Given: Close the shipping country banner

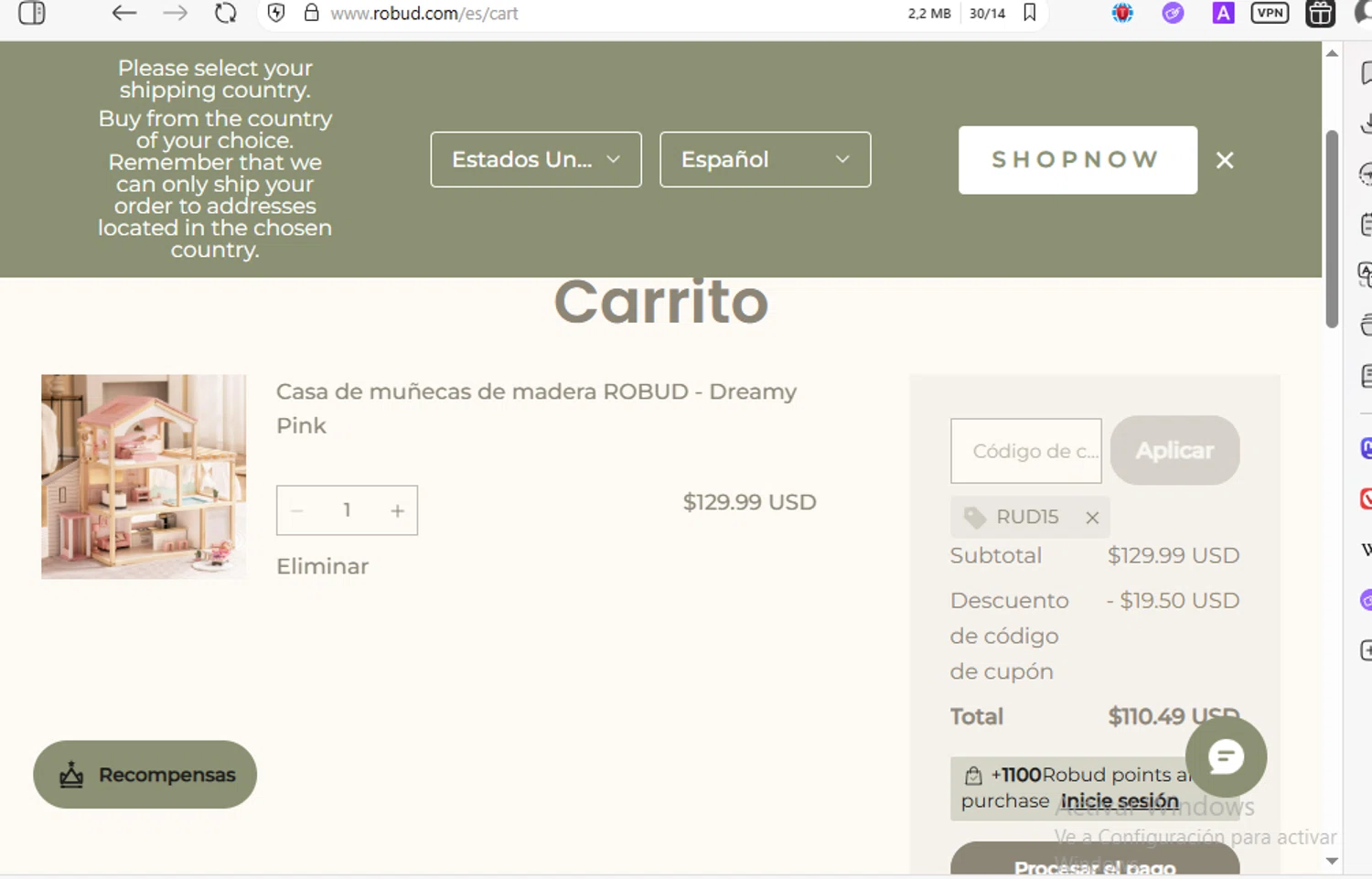Looking at the screenshot, I should [x=1225, y=160].
